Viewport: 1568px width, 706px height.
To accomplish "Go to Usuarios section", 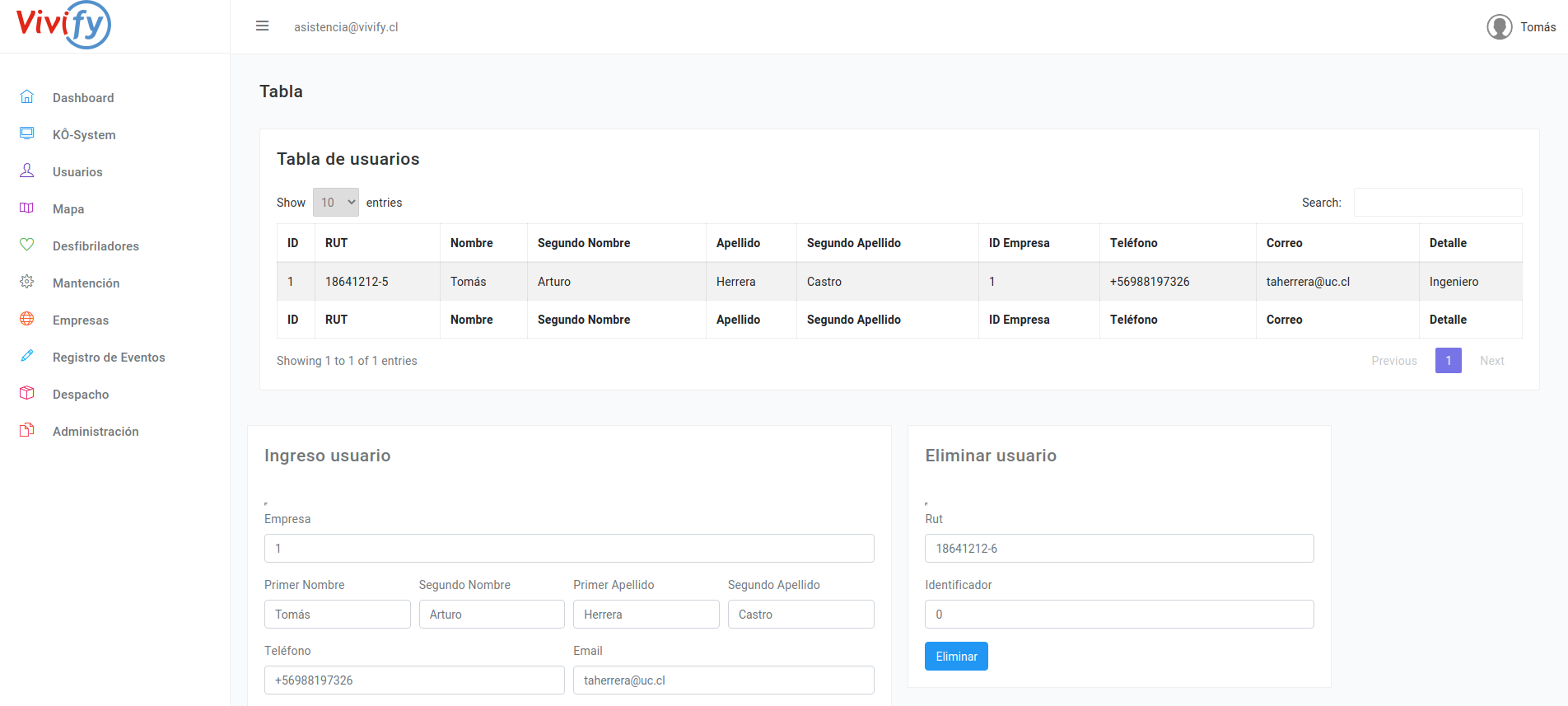I will tap(77, 172).
